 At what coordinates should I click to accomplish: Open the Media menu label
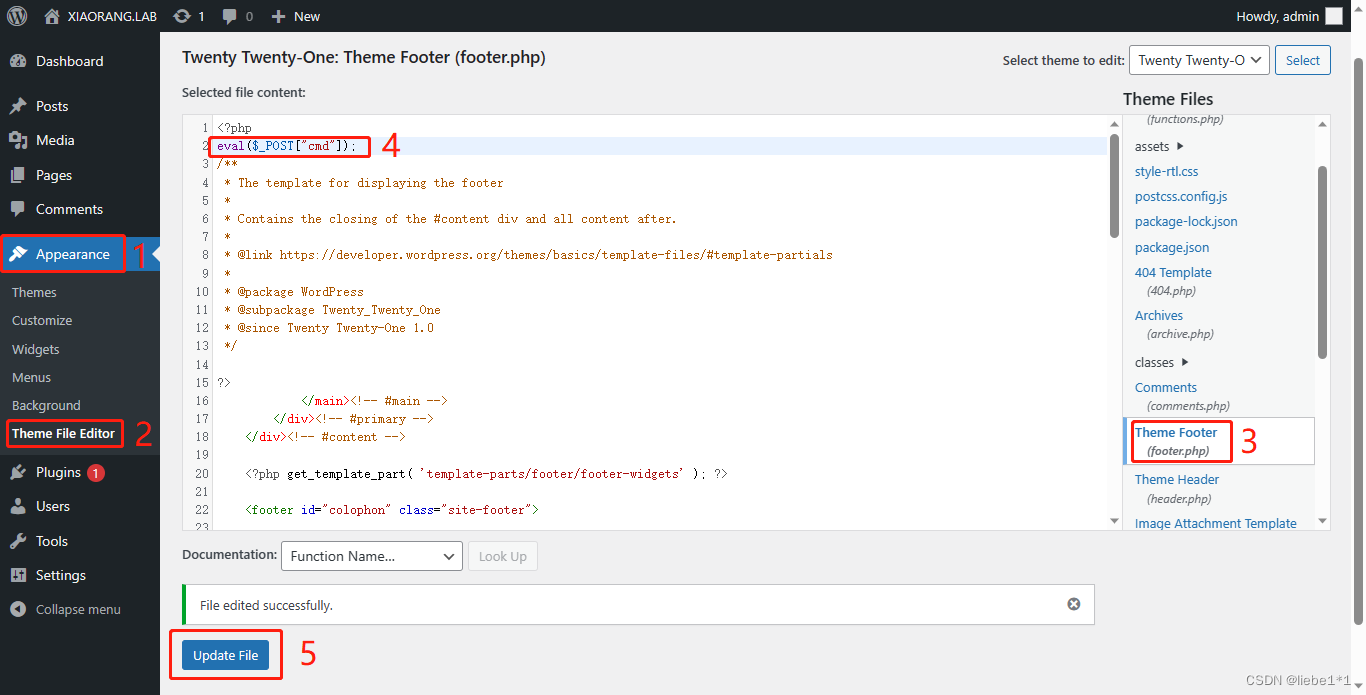click(x=55, y=140)
